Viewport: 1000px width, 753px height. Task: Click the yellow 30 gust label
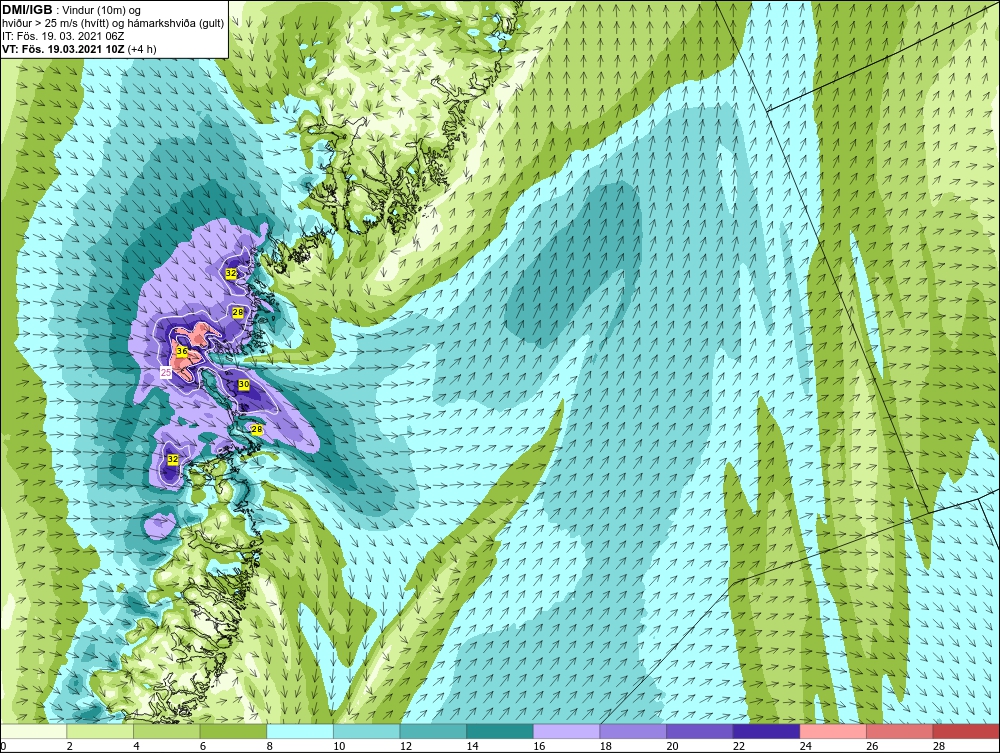point(244,384)
